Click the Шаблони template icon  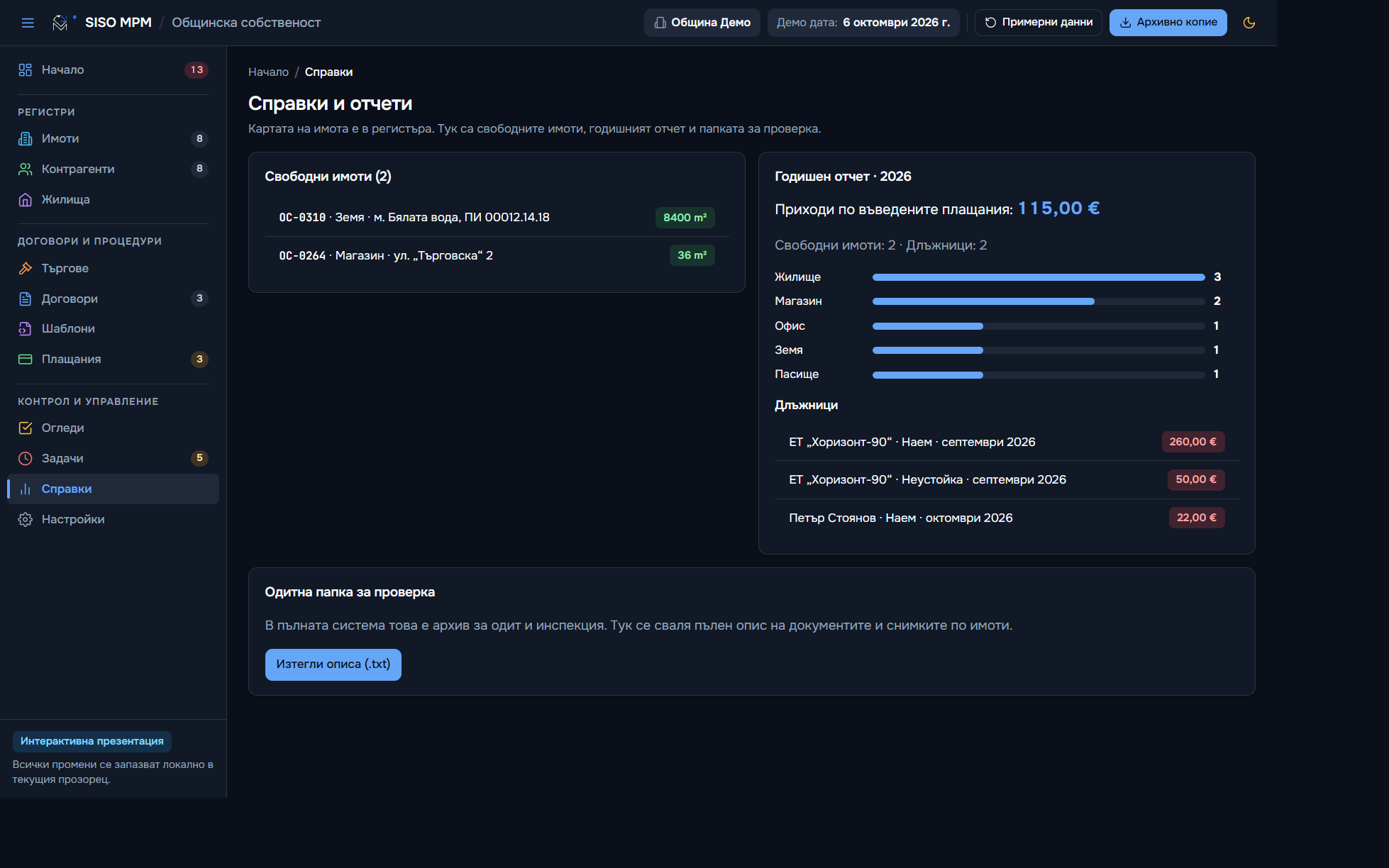tap(25, 328)
